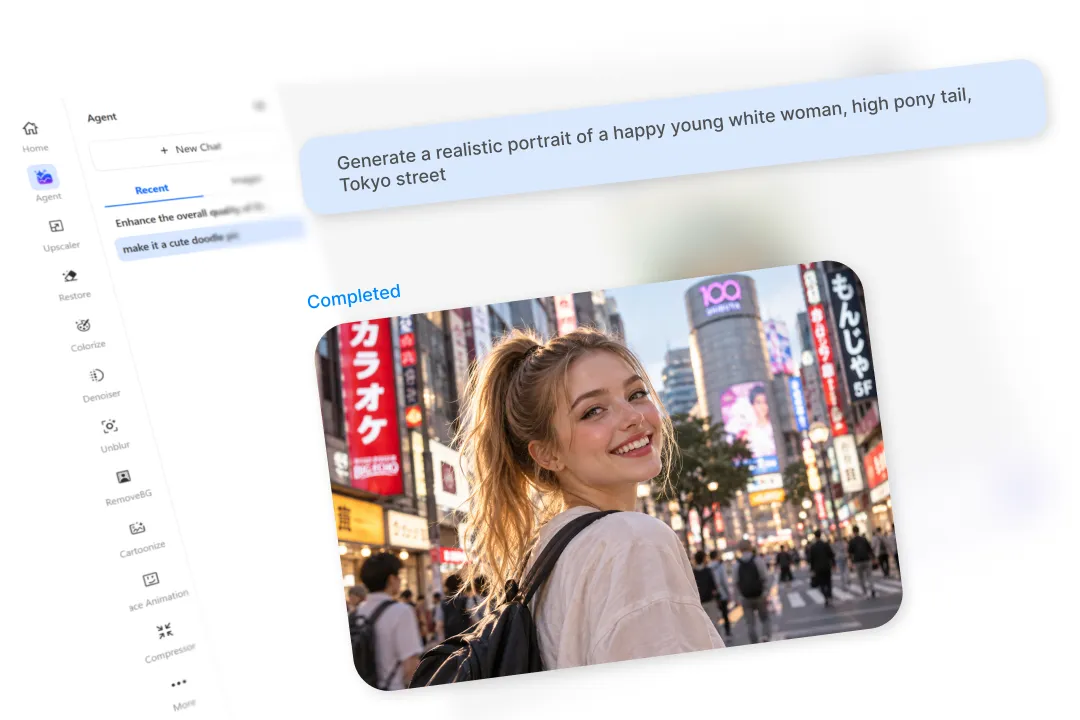Open the Home icon in sidebar

click(30, 128)
